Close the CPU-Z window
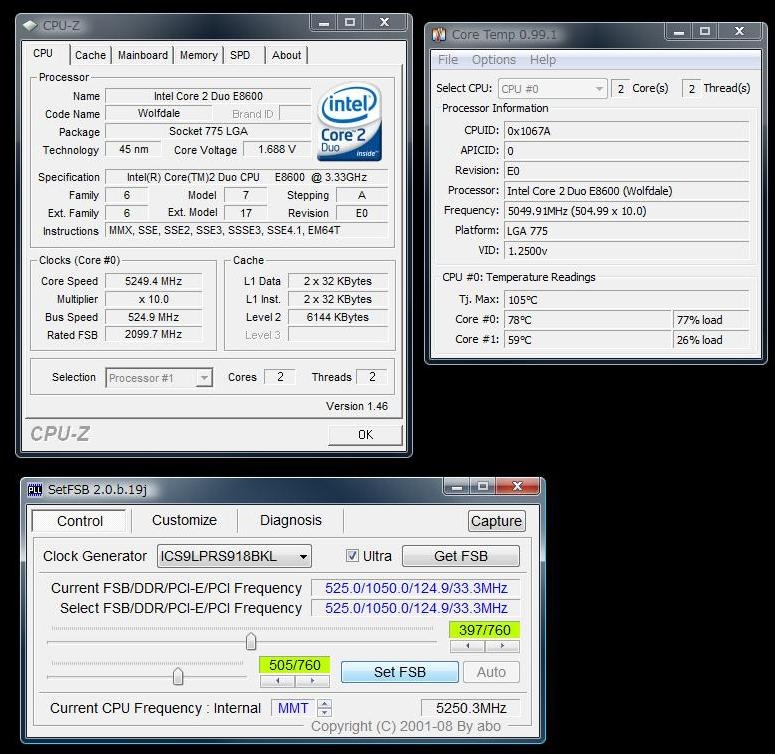The width and height of the screenshot is (775, 754). (x=385, y=22)
